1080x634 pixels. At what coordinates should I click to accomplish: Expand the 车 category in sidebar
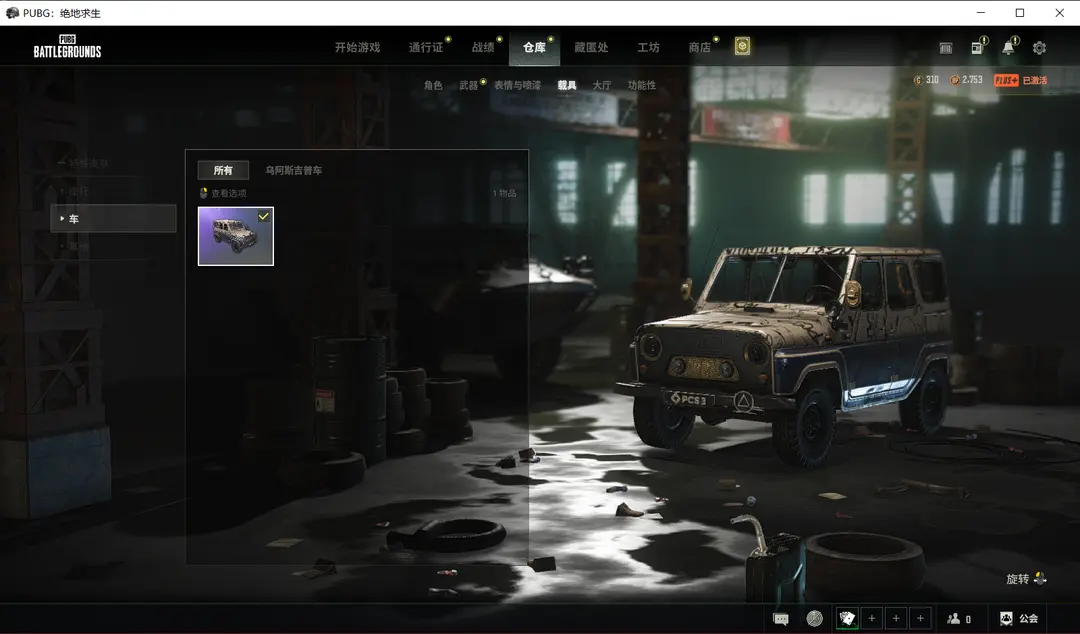click(x=113, y=219)
